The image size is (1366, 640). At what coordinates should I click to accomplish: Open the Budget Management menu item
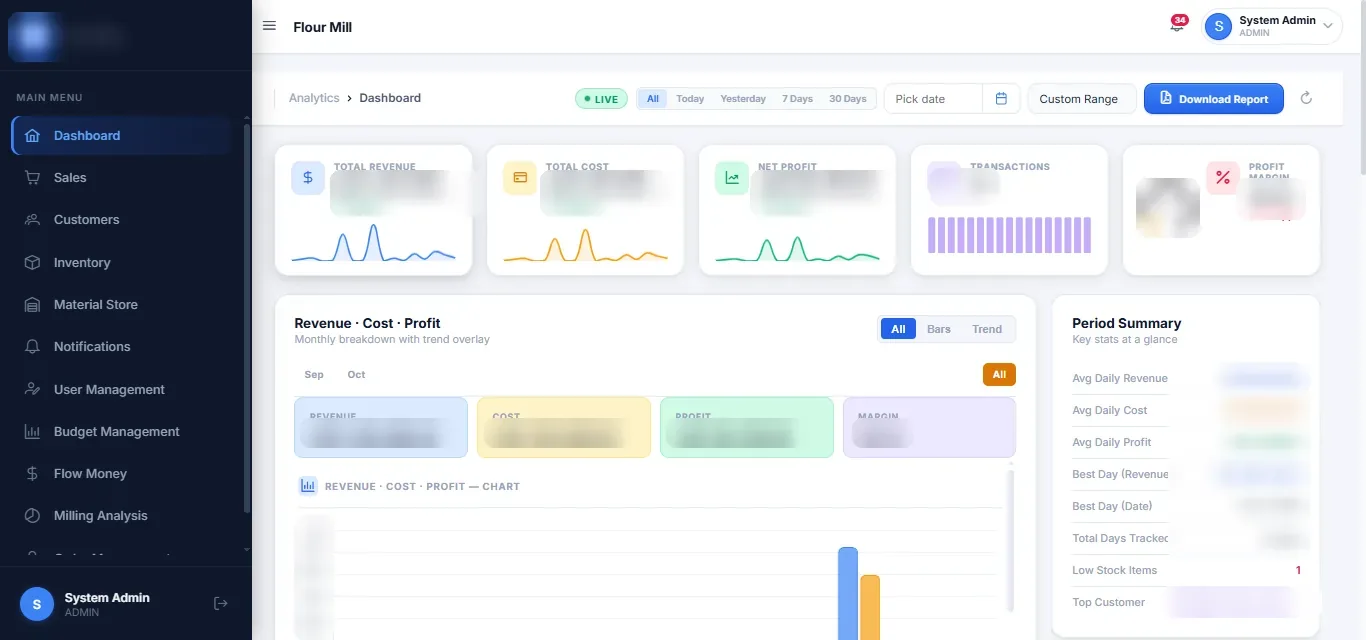(122, 432)
